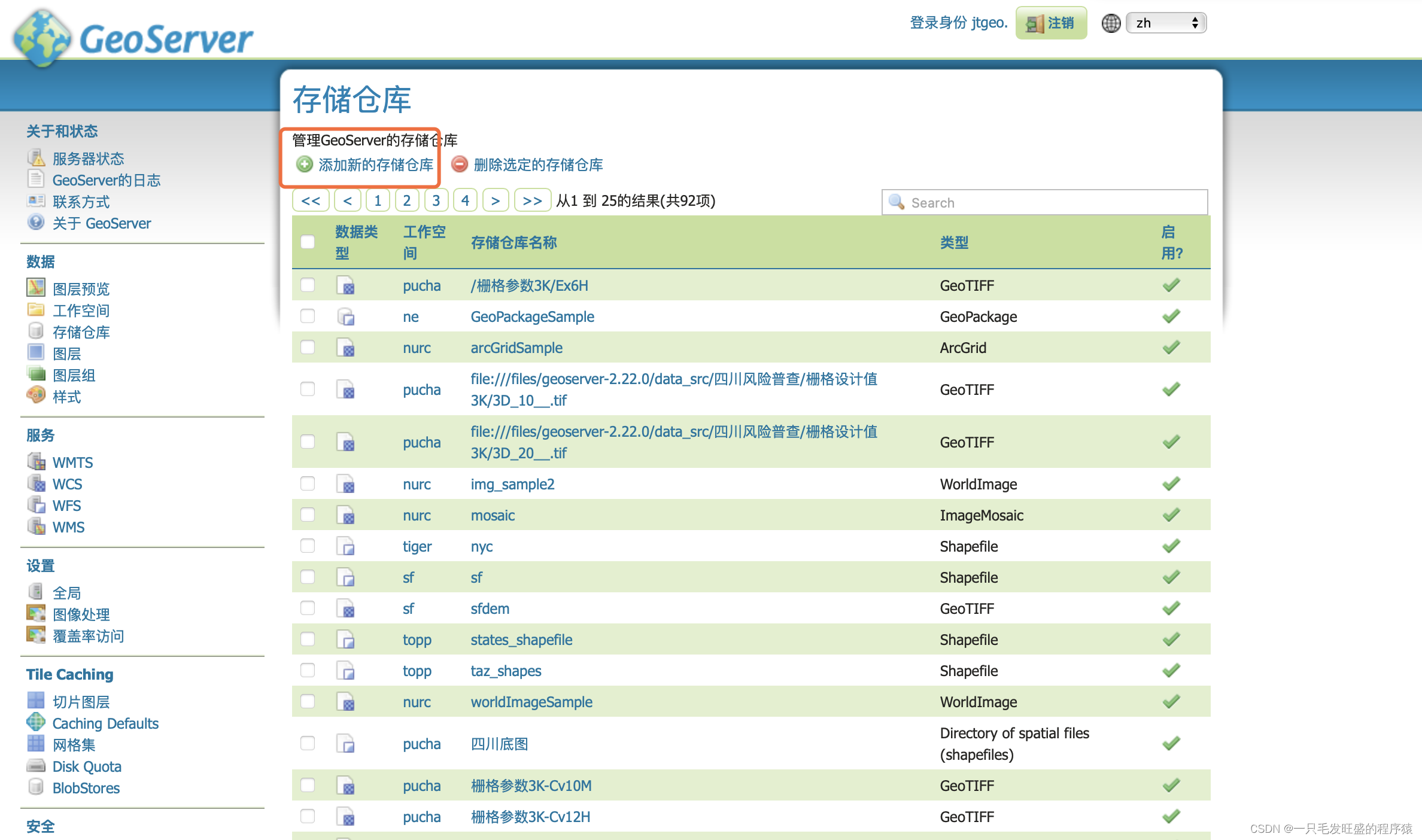
Task: Click the raster data-type icon on arcGridSample row
Action: [x=346, y=347]
